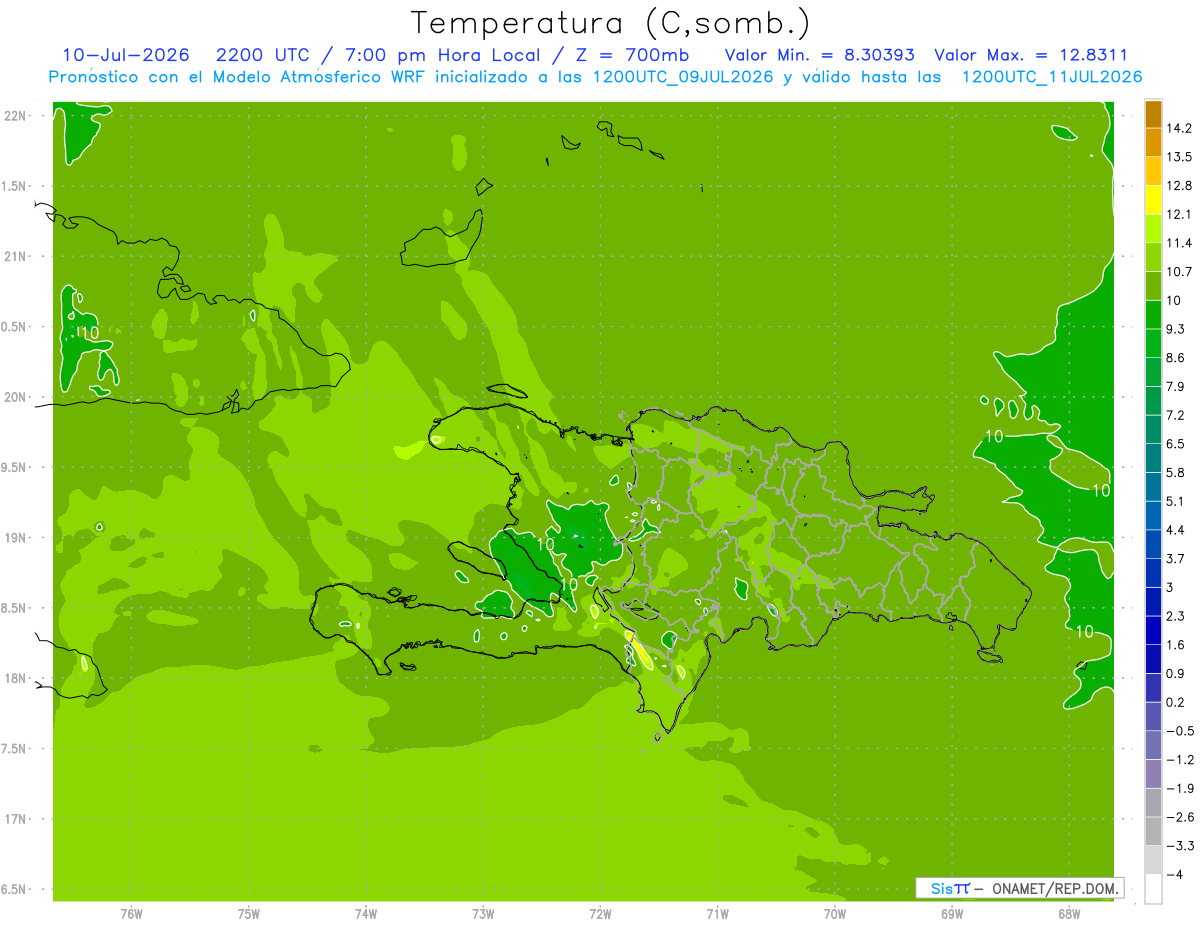Click the bright yellow hotspot in southwest Dominican Republic

click(x=639, y=651)
